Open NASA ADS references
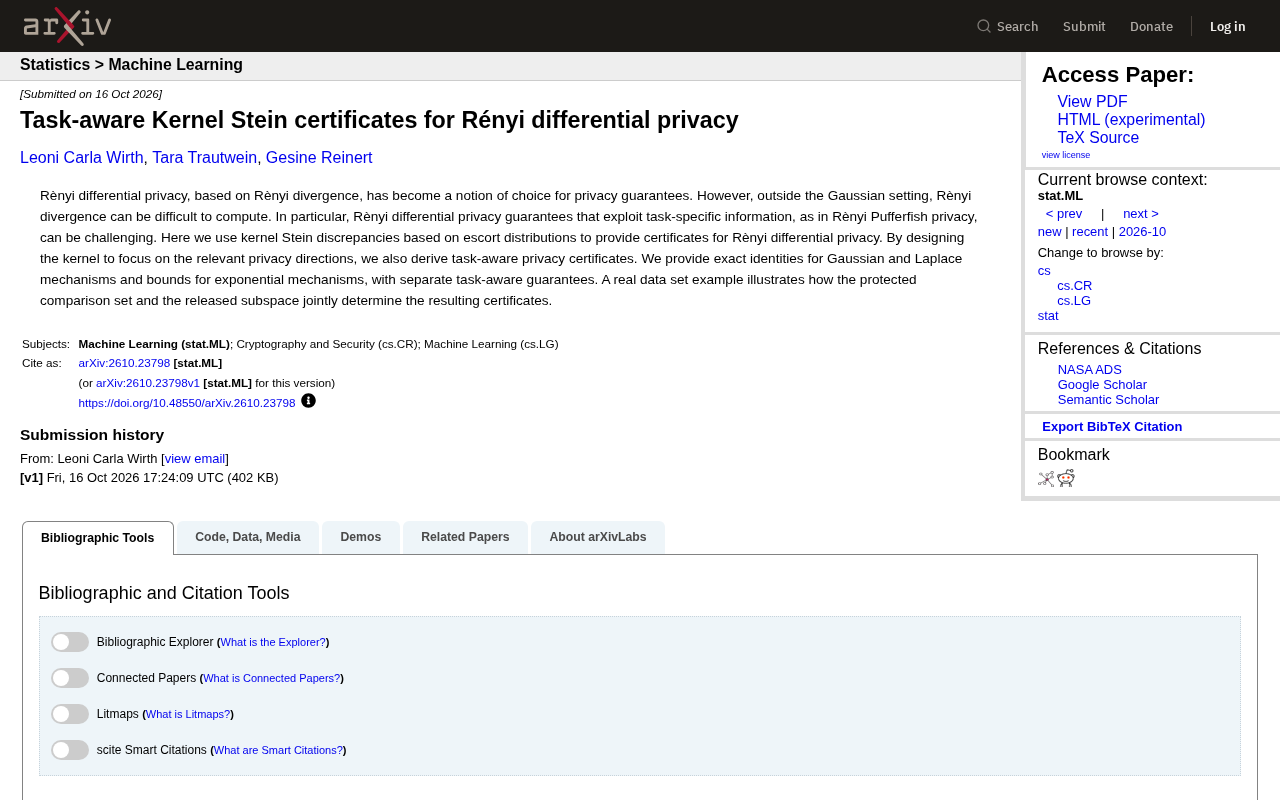The width and height of the screenshot is (1280, 800). [x=1090, y=370]
